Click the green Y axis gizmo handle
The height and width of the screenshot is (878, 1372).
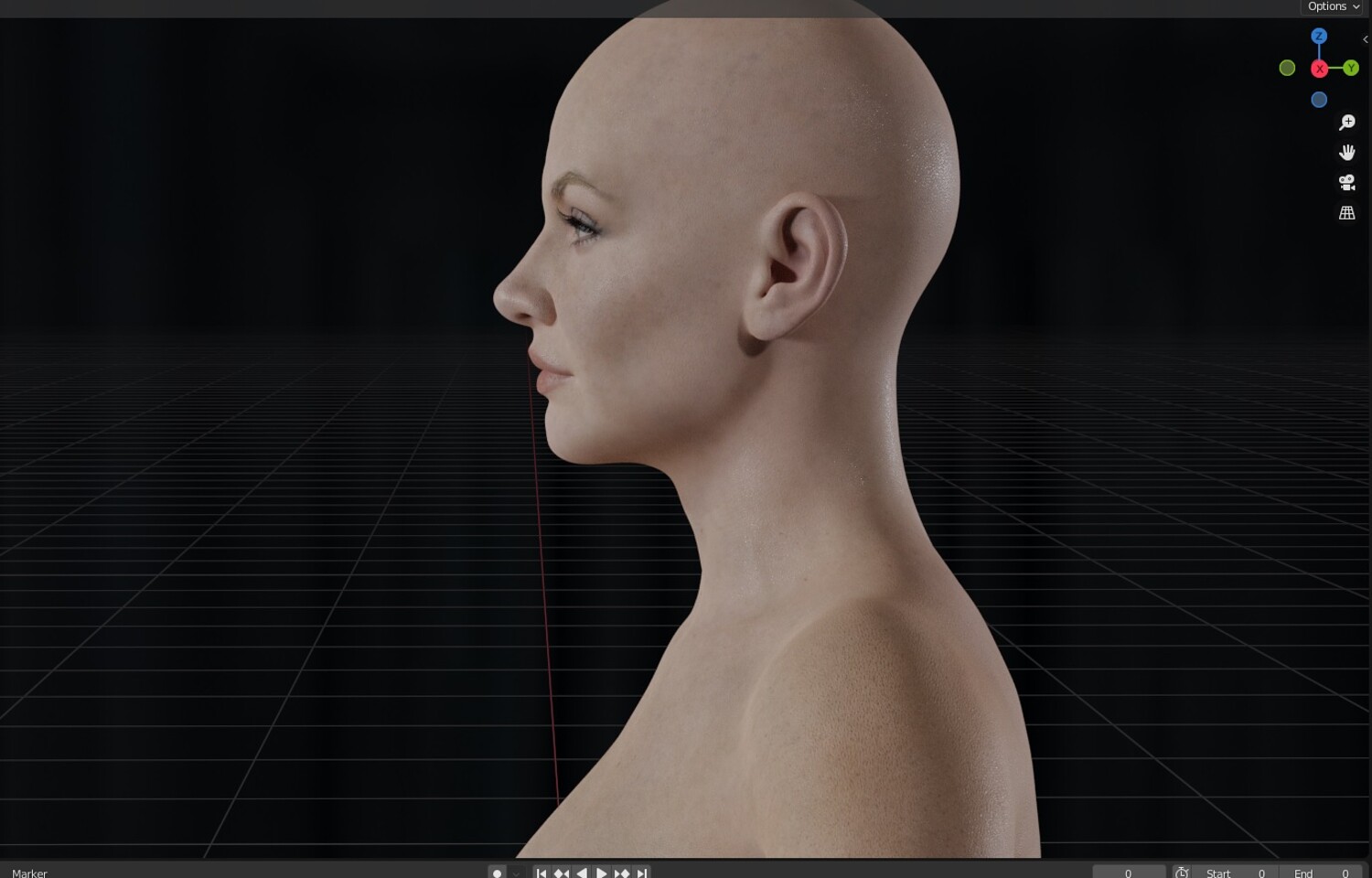pos(1351,68)
